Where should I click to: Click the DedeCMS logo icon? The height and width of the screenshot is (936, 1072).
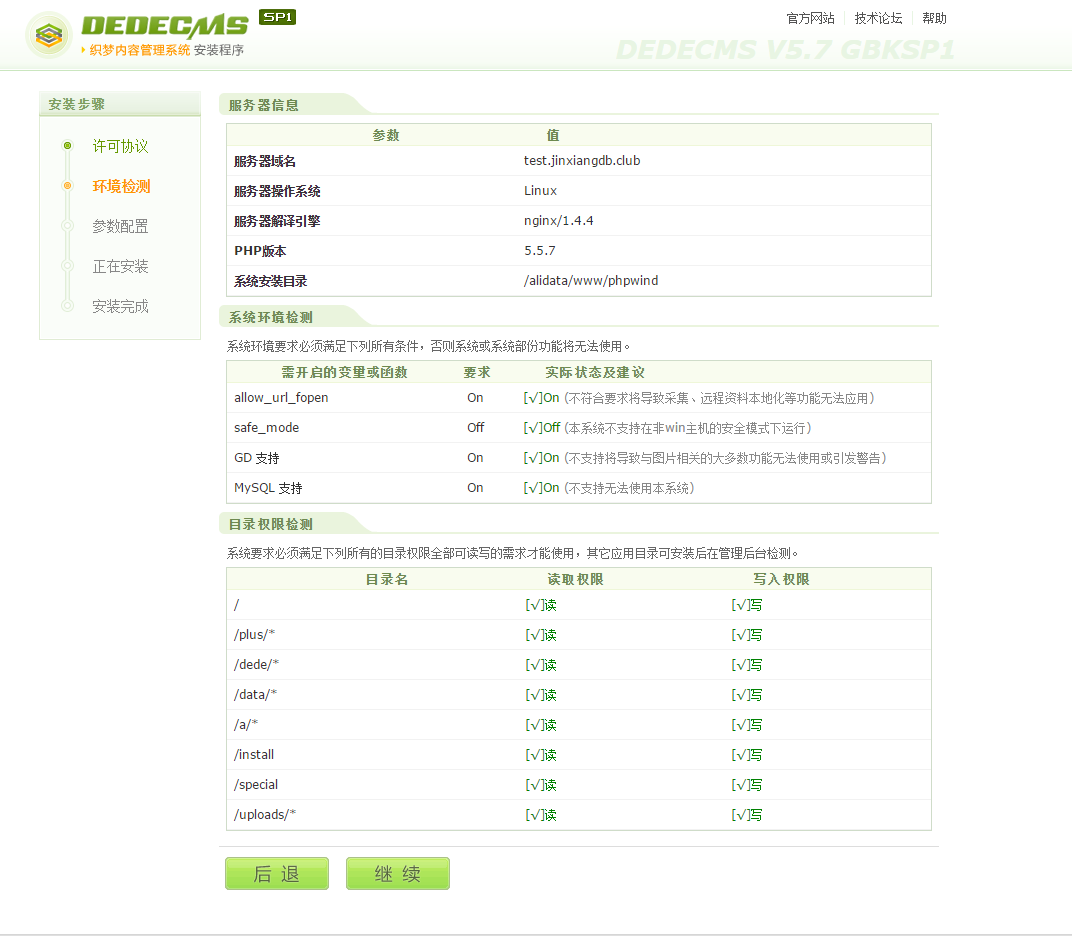click(48, 35)
